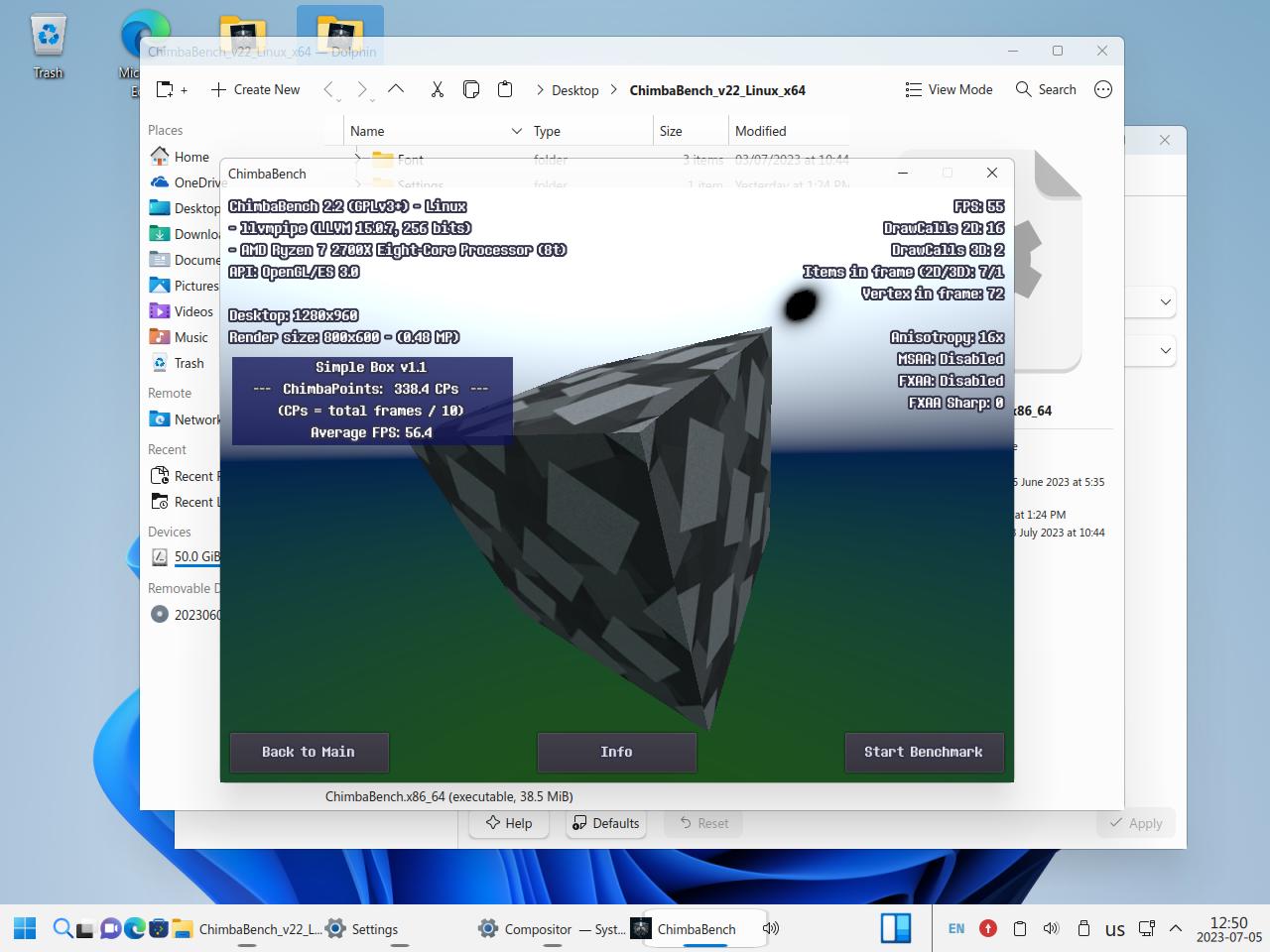Viewport: 1270px width, 952px height.
Task: Cut the selected file in Dolphin
Action: [438, 89]
